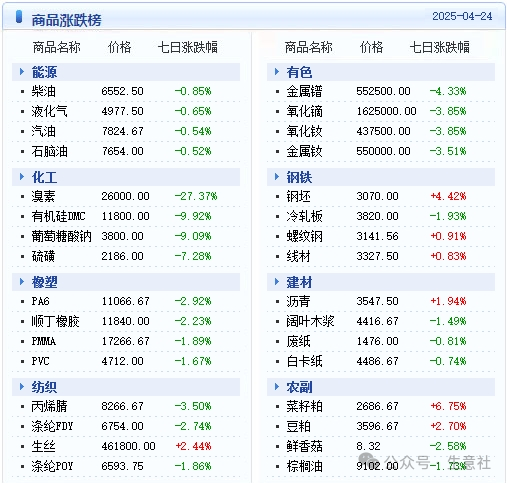Click the 七日涨跌幅 header in left column

[188, 47]
